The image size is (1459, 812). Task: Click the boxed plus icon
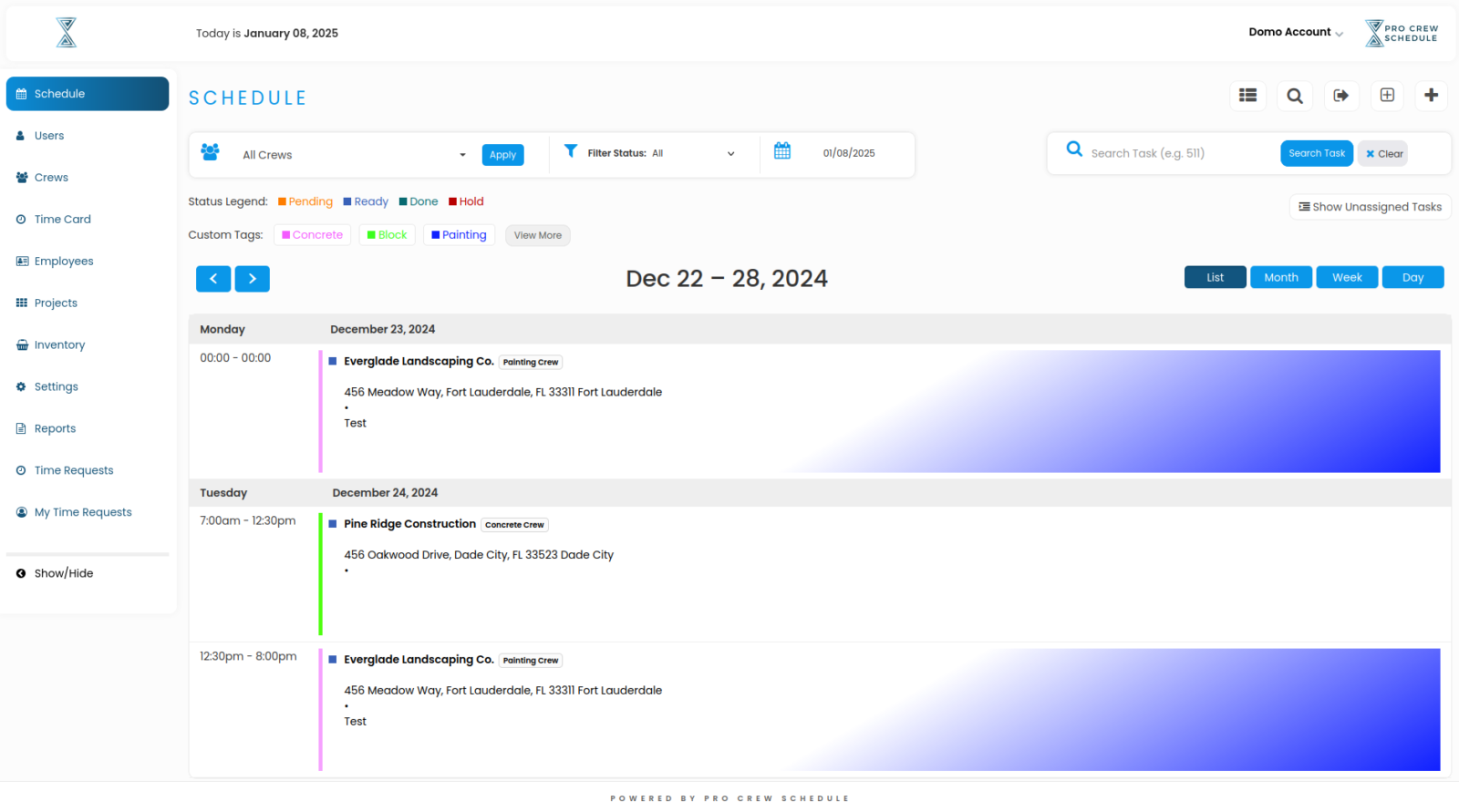1387,96
